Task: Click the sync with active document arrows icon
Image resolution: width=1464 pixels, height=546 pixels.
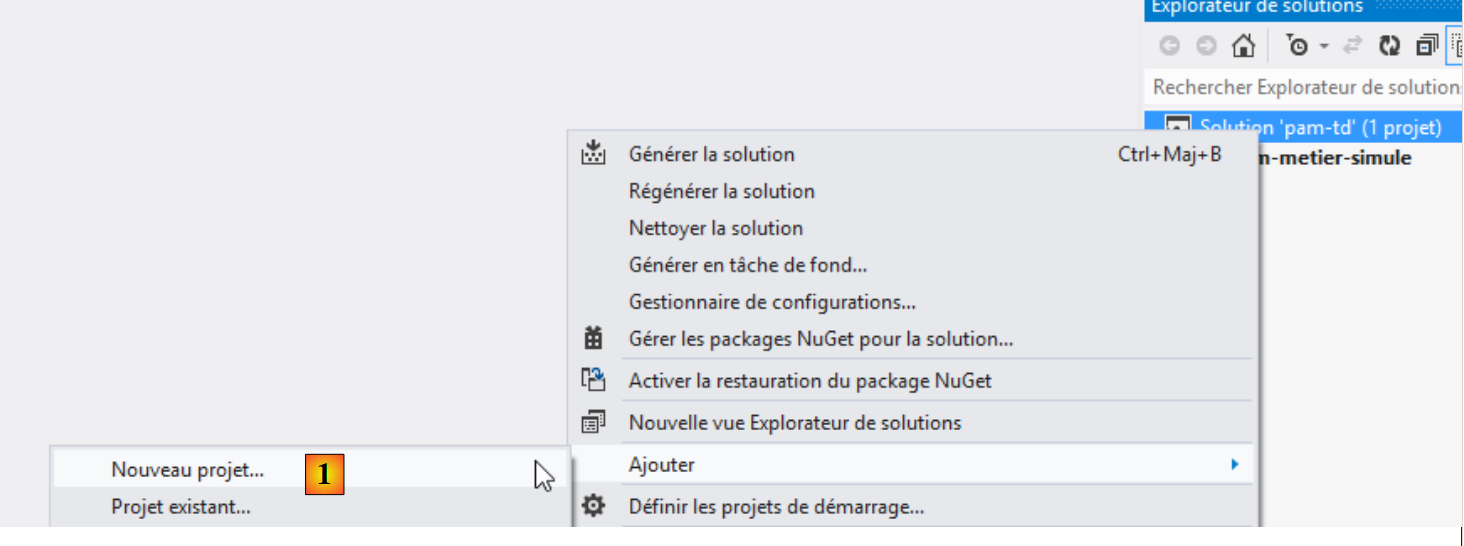Action: [1352, 46]
